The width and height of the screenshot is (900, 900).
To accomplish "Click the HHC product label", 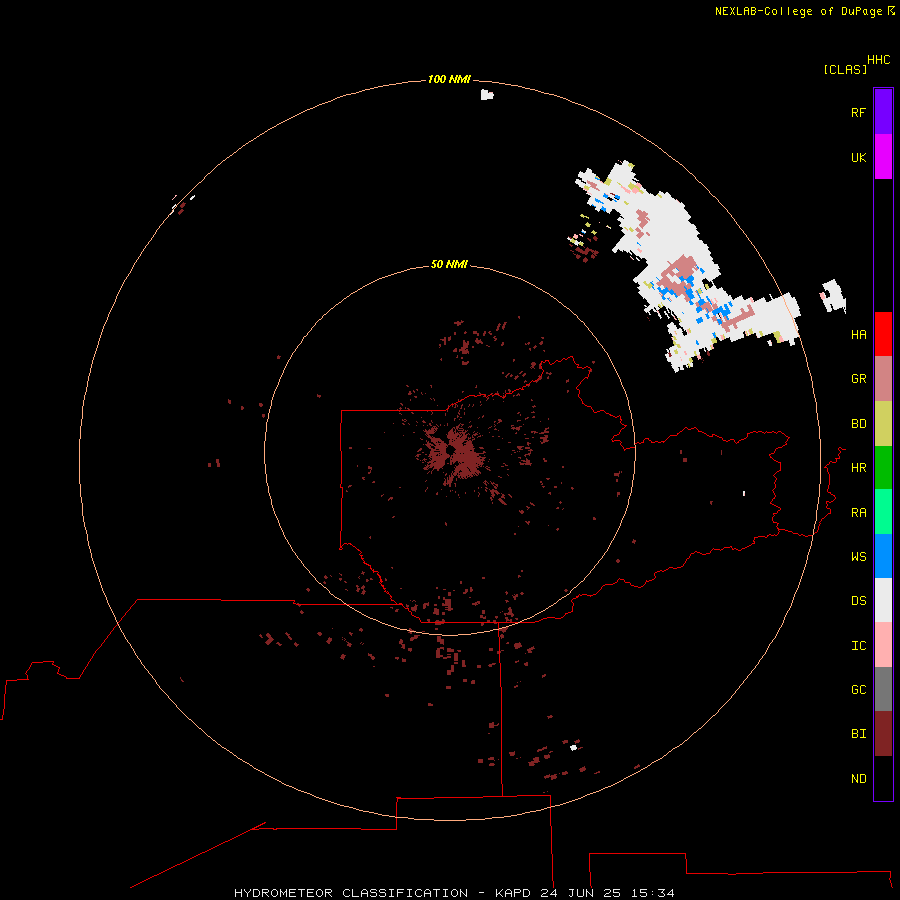I will coord(879,60).
